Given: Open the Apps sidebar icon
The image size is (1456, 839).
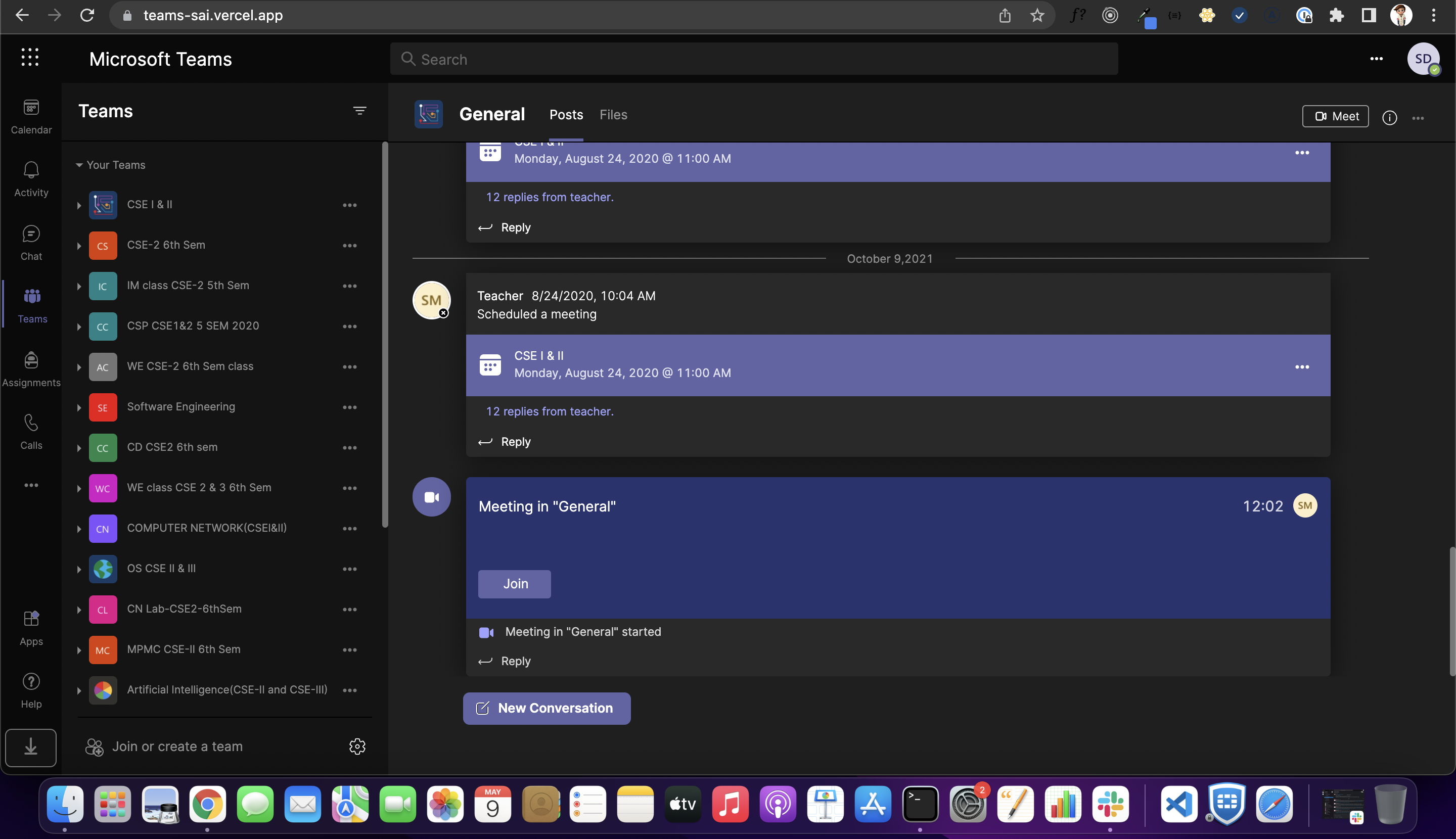Looking at the screenshot, I should 31,628.
